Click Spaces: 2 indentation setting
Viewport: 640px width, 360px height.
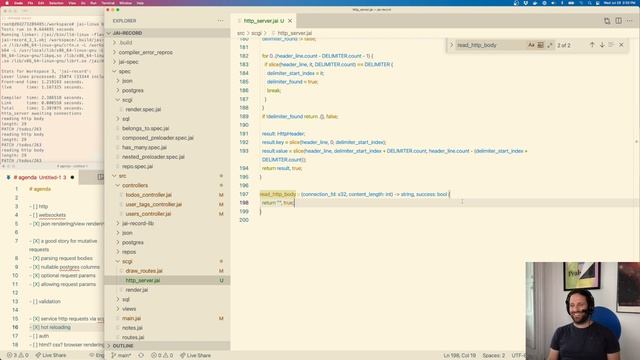[494, 356]
